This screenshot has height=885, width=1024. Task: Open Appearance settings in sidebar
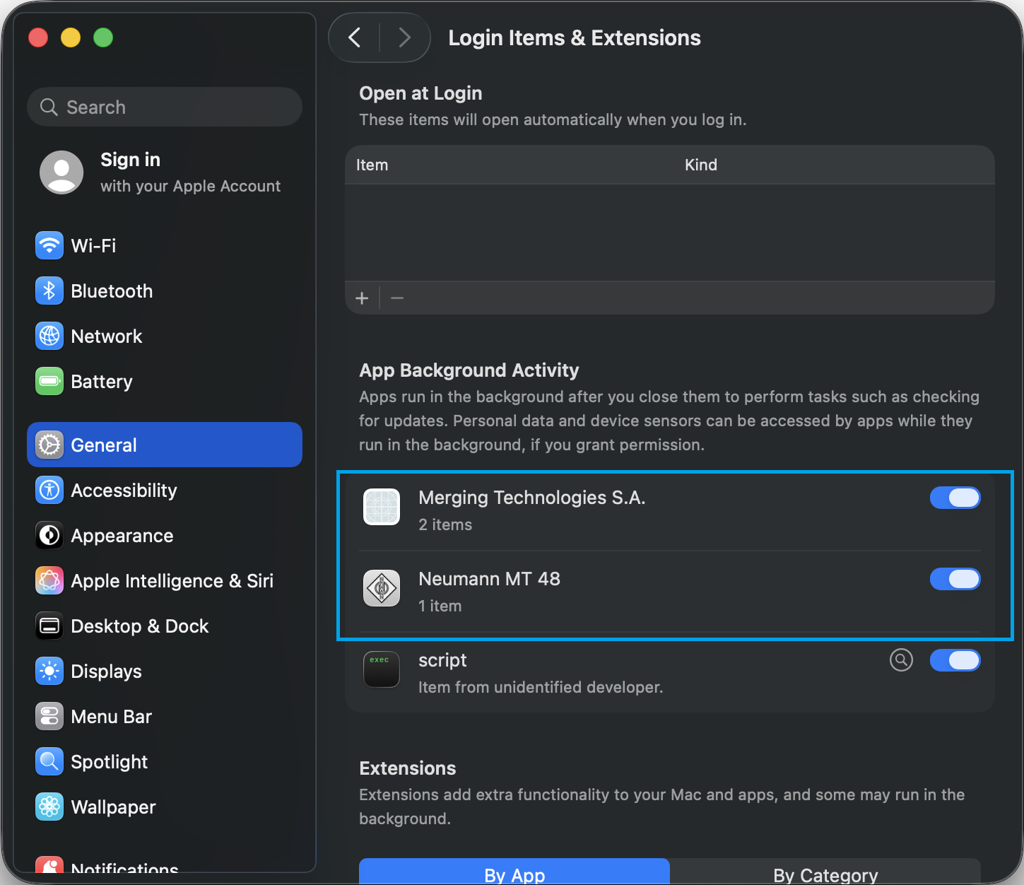tap(165, 536)
